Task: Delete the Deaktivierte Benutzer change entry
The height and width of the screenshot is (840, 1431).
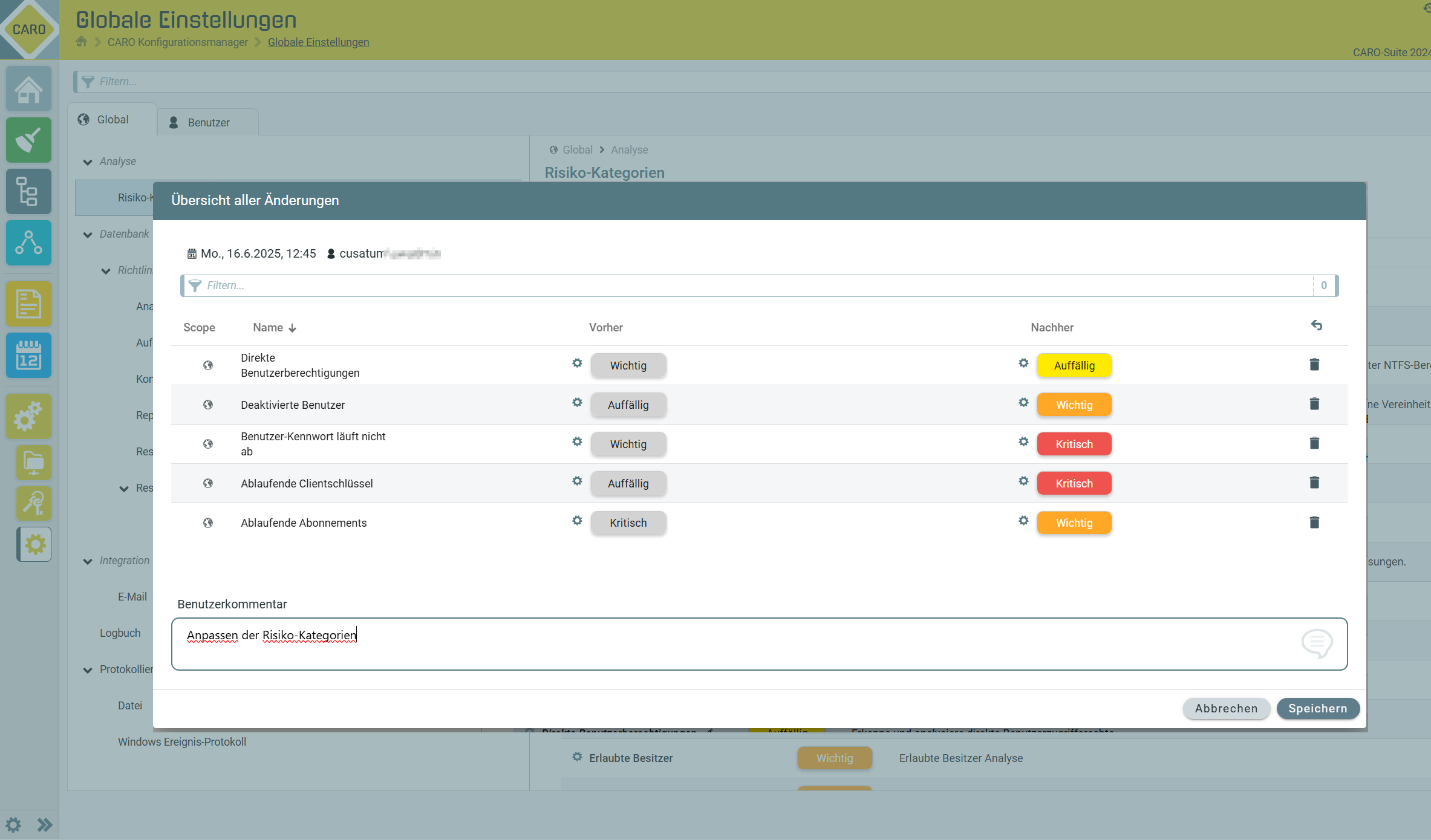Action: pos(1314,404)
